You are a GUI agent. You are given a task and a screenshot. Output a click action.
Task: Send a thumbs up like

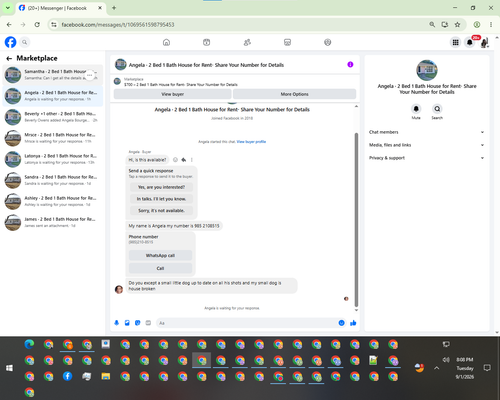point(353,323)
